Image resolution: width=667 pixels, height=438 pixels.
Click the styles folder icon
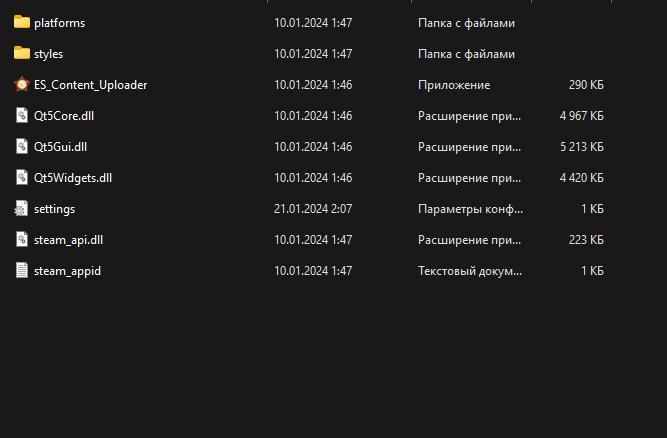click(22, 53)
